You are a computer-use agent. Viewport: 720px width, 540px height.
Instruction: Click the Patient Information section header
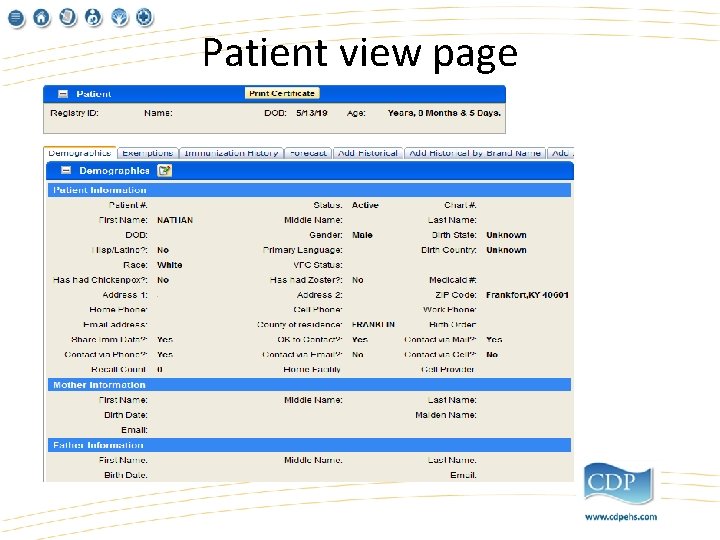[x=309, y=190]
